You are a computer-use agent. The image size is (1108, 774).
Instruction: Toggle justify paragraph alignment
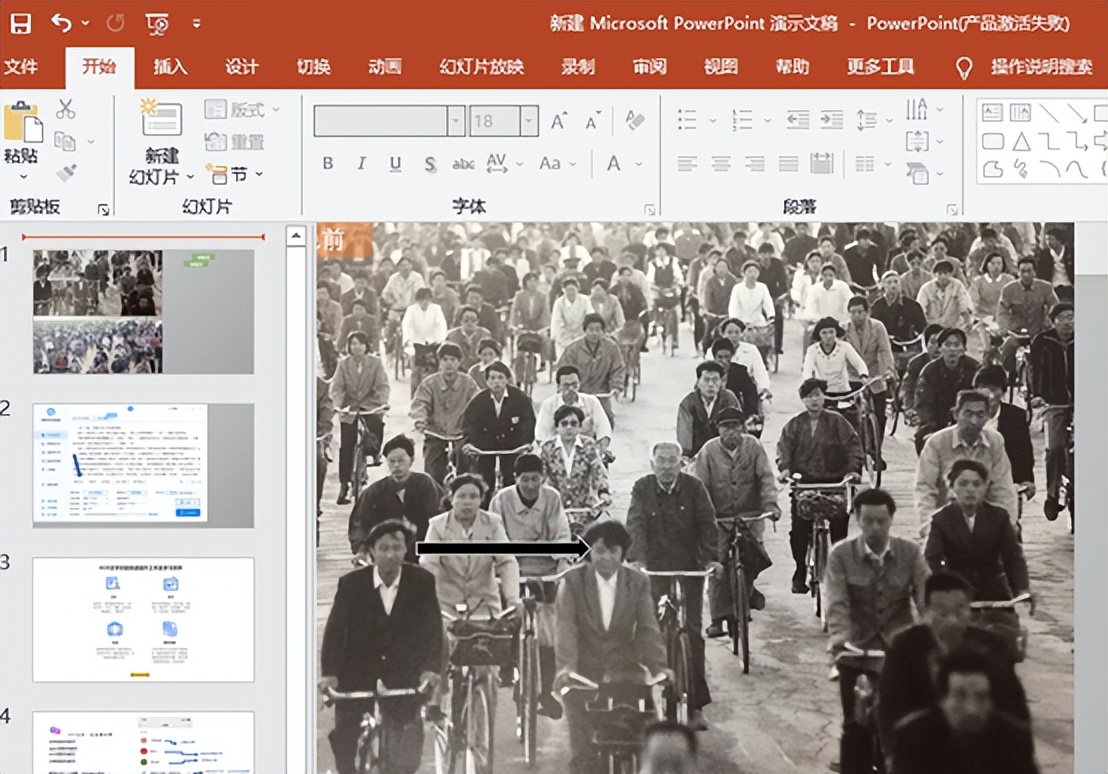(x=788, y=165)
